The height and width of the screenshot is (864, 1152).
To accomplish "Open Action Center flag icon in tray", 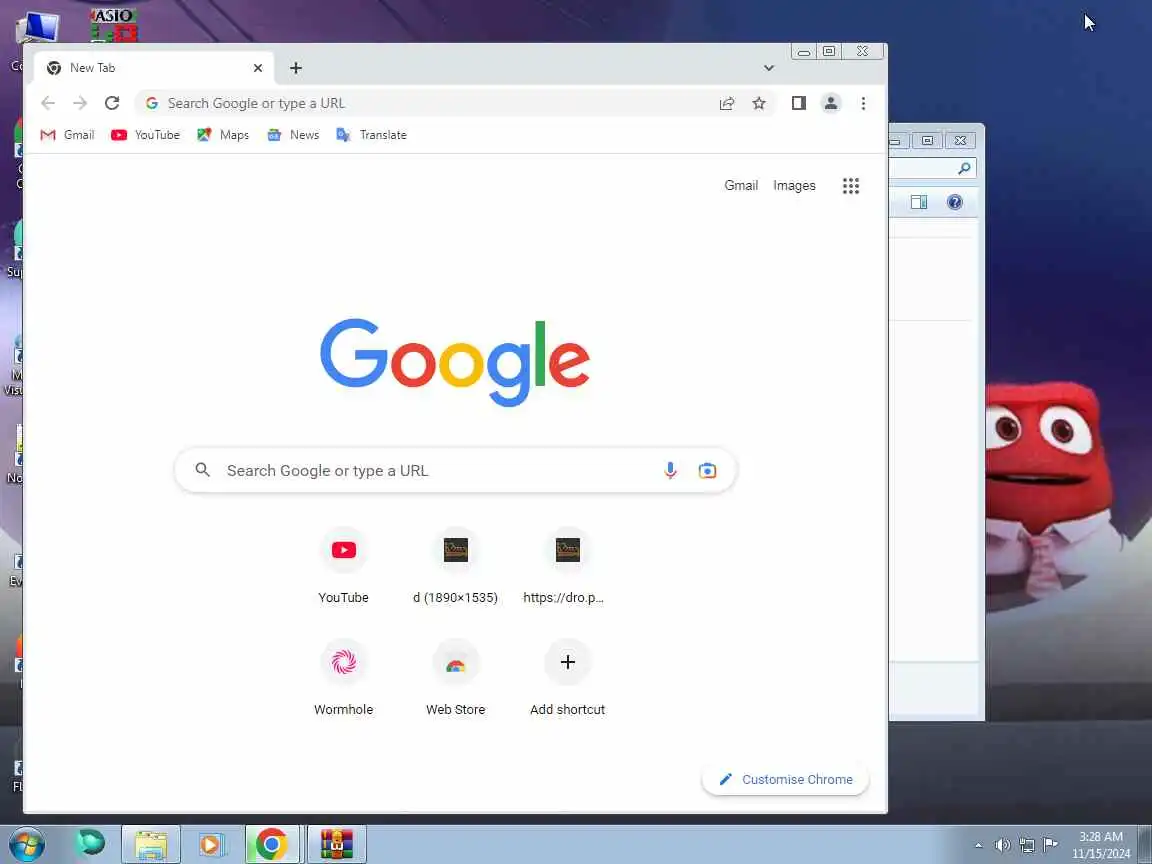I will [x=1051, y=844].
